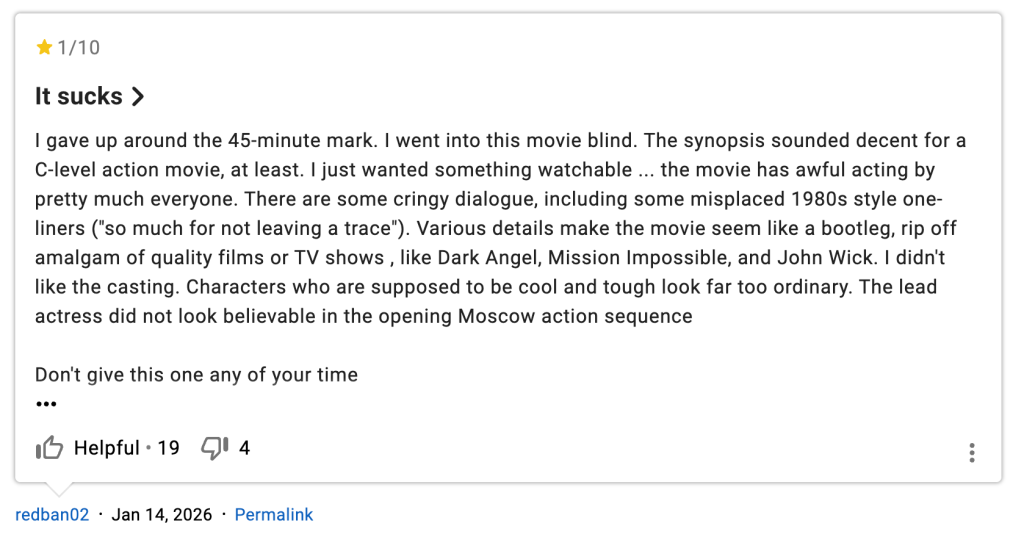Screen dimensions: 1024x537
Task: Click the helpful vote count 19
Action: click(x=168, y=448)
